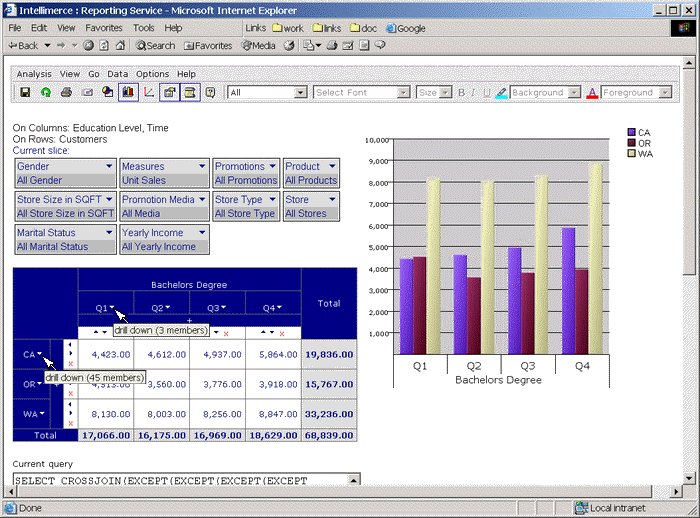Sort Q1 column ascending with up arrow
The height and width of the screenshot is (518, 700).
(x=96, y=332)
